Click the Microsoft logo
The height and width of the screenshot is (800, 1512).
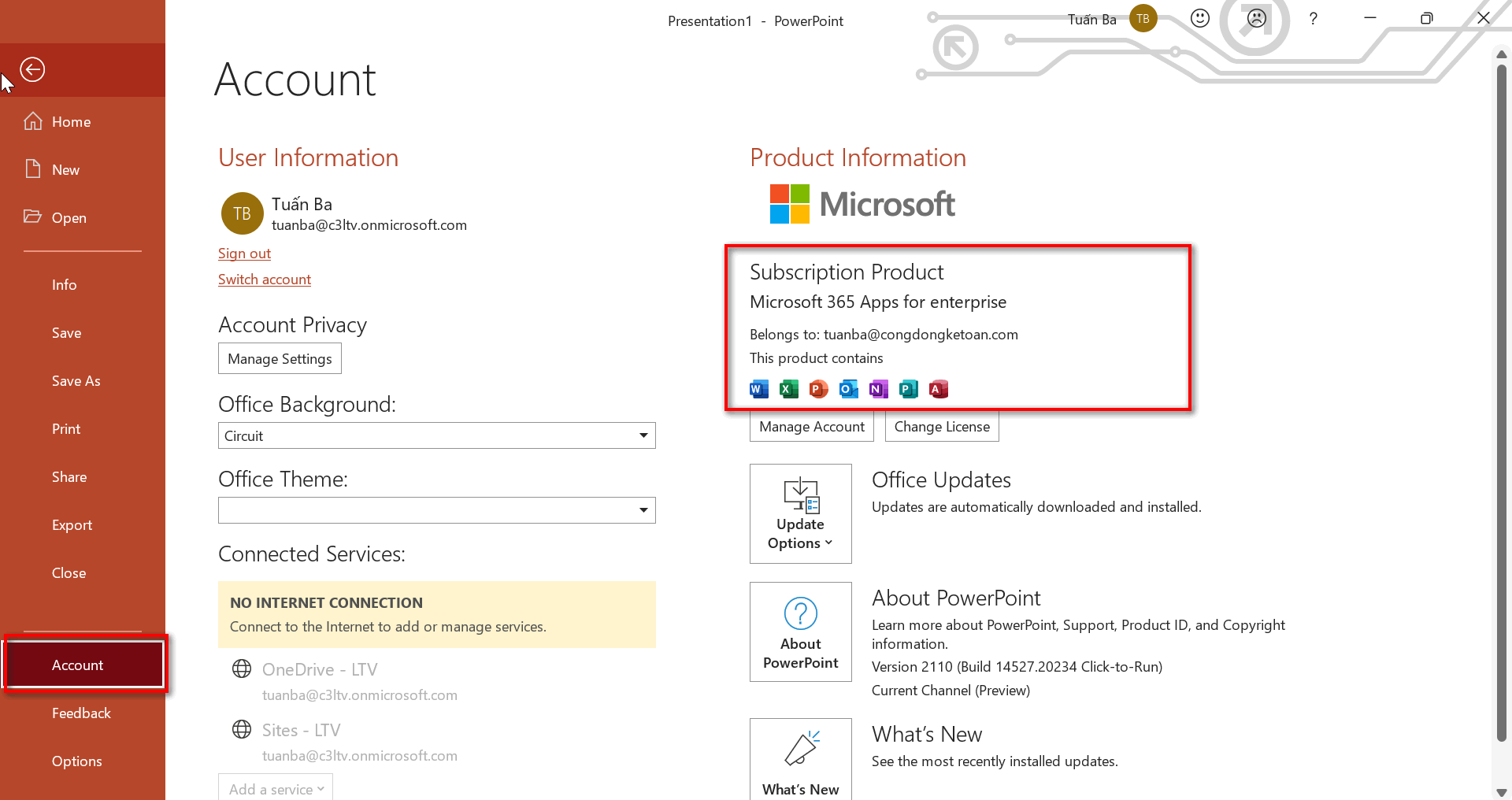[862, 204]
